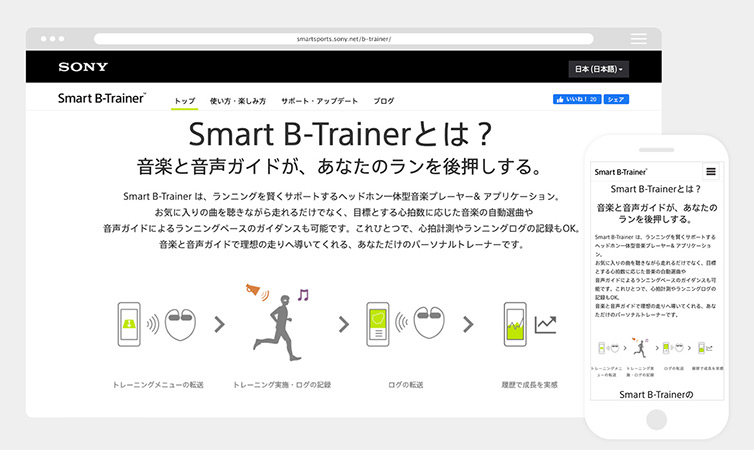This screenshot has height=450, width=754.
Task: Click the headphone icon beside the download phone
Action: pyautogui.click(x=180, y=324)
